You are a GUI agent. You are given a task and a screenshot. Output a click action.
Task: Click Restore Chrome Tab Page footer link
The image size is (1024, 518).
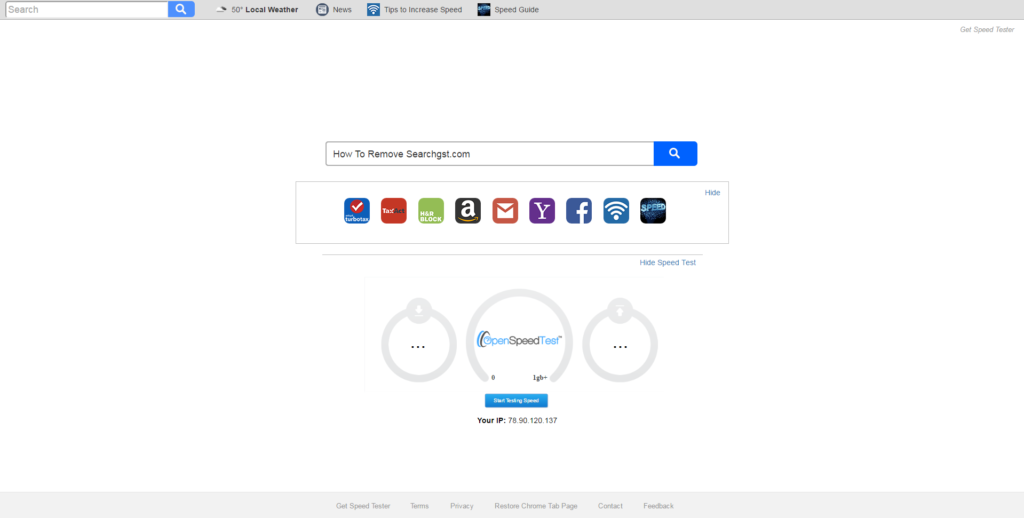536,506
